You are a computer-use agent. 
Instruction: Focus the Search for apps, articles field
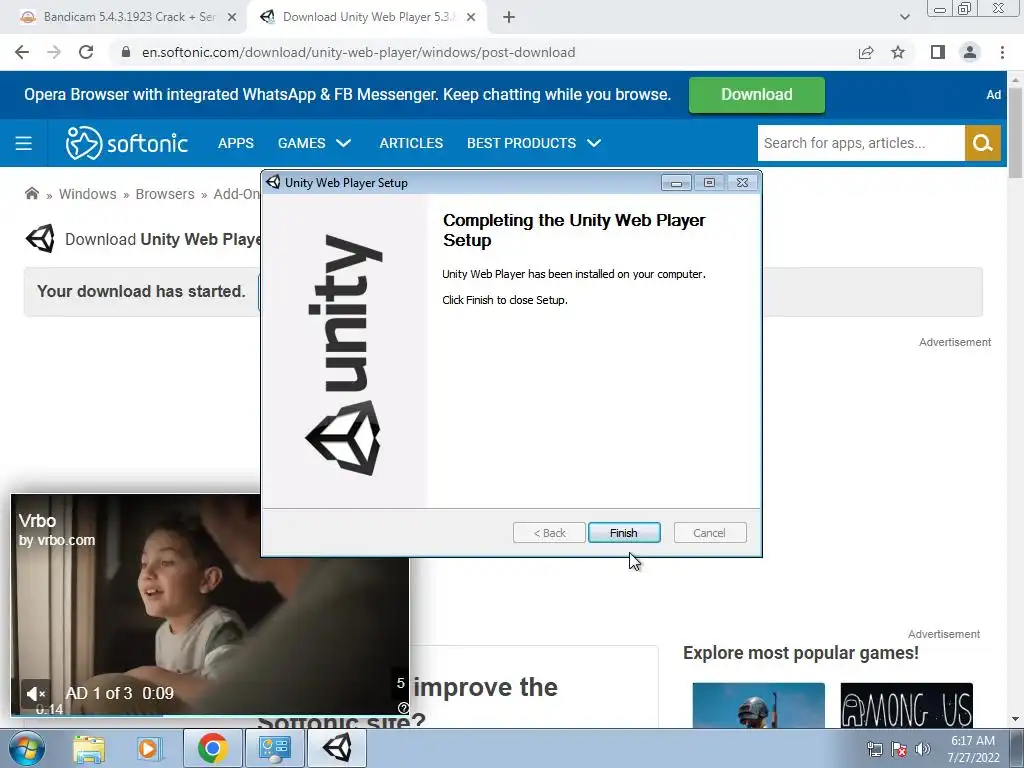tap(861, 143)
